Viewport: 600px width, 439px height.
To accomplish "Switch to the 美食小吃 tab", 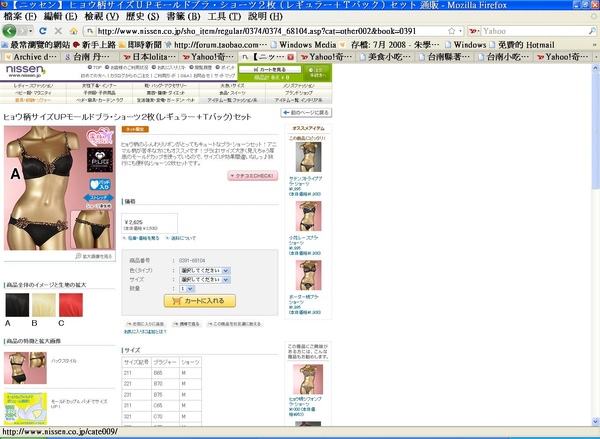I will coord(386,57).
